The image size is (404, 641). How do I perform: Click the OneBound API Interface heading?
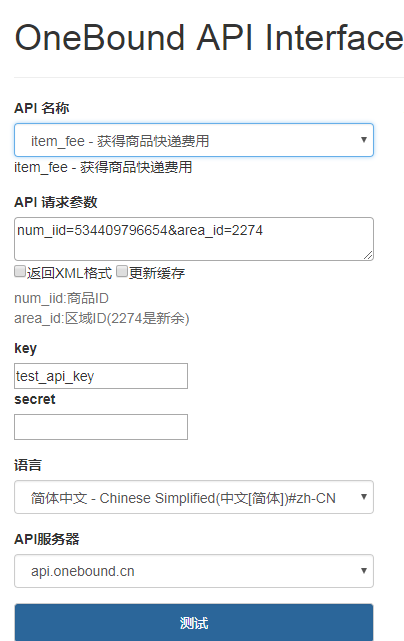pos(209,38)
